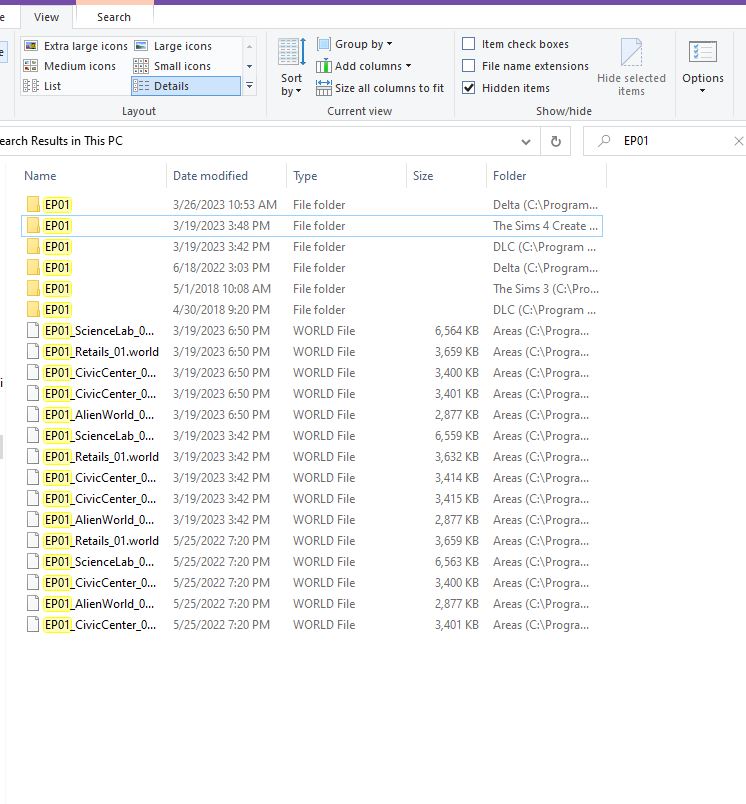Image resolution: width=746 pixels, height=804 pixels.
Task: Uncheck Hidden items checkbox
Action: [x=468, y=88]
